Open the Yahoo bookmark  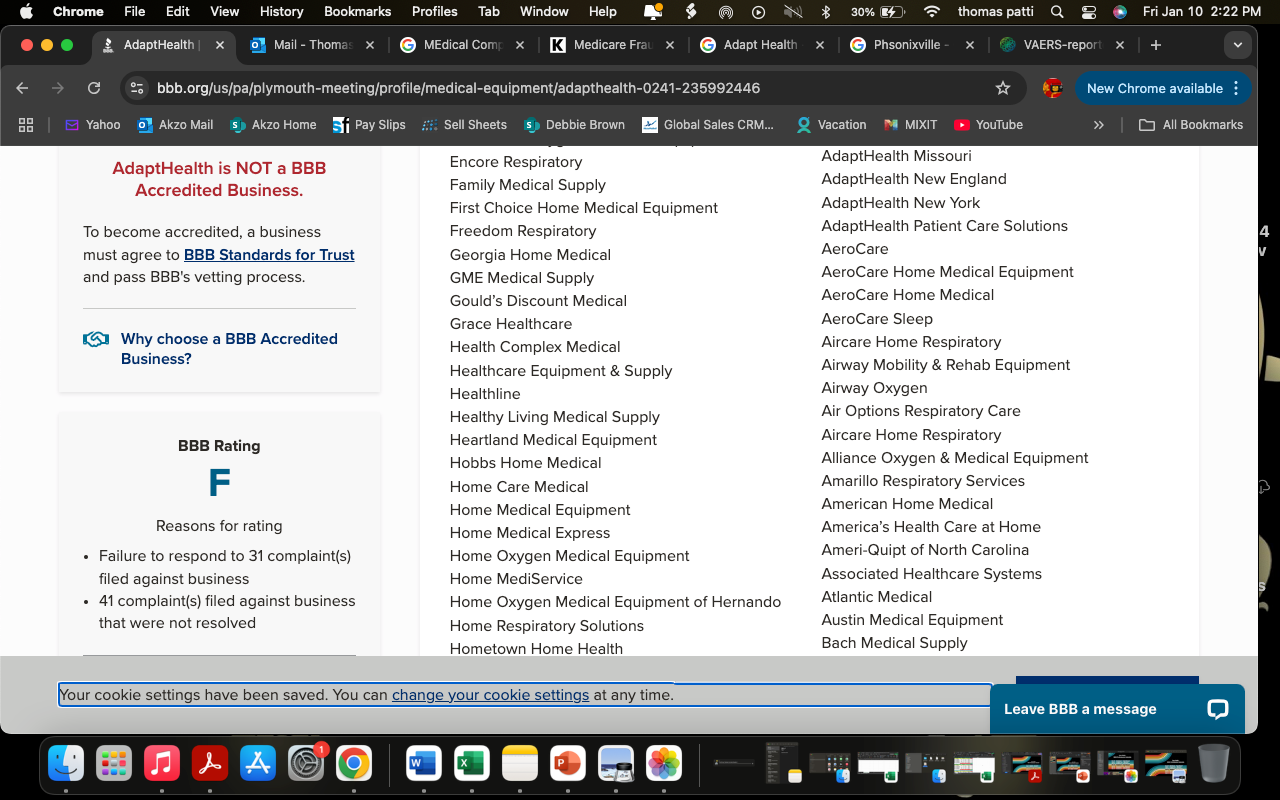click(x=92, y=125)
